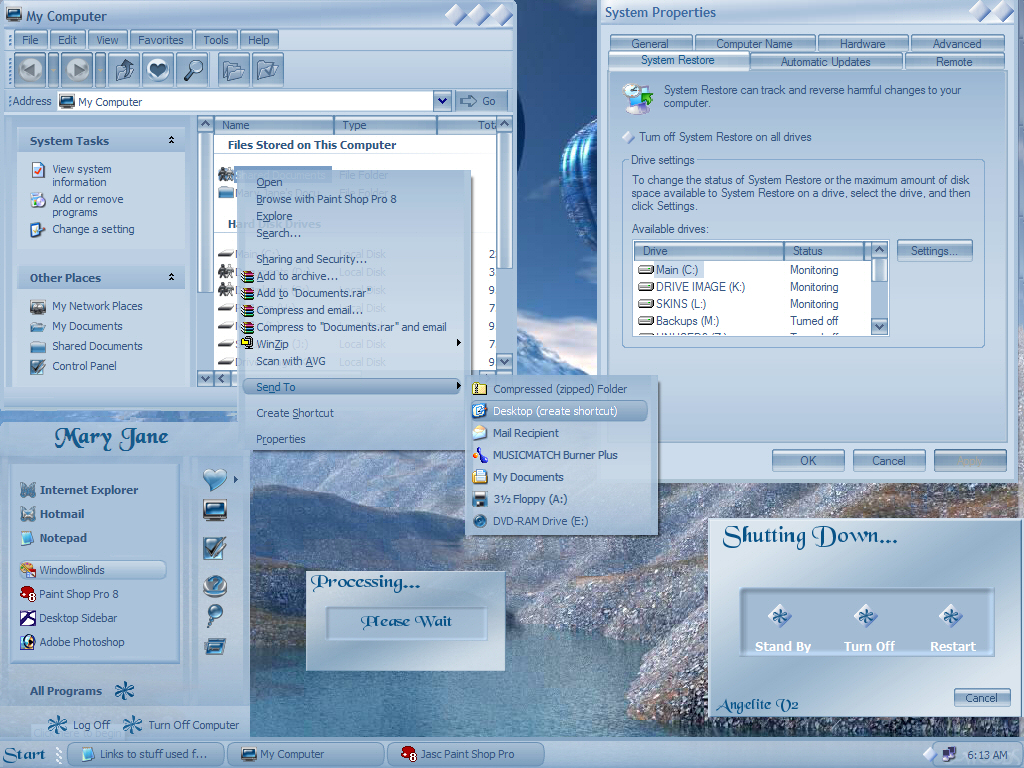The image size is (1024, 768).
Task: Open the Folders view toolbar icon
Action: click(233, 69)
